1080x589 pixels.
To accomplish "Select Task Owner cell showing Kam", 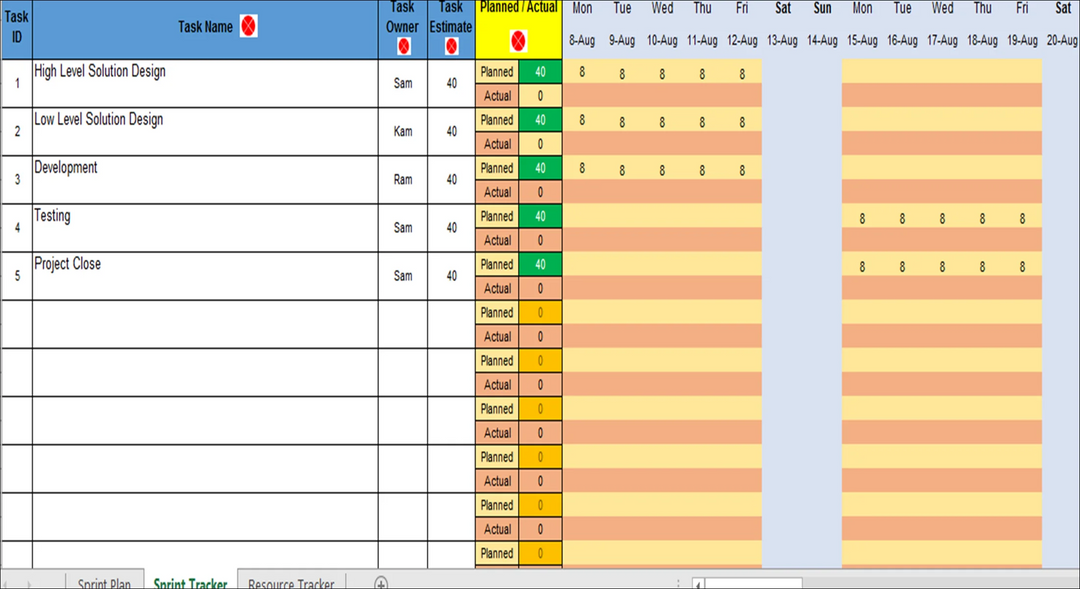I will [402, 132].
